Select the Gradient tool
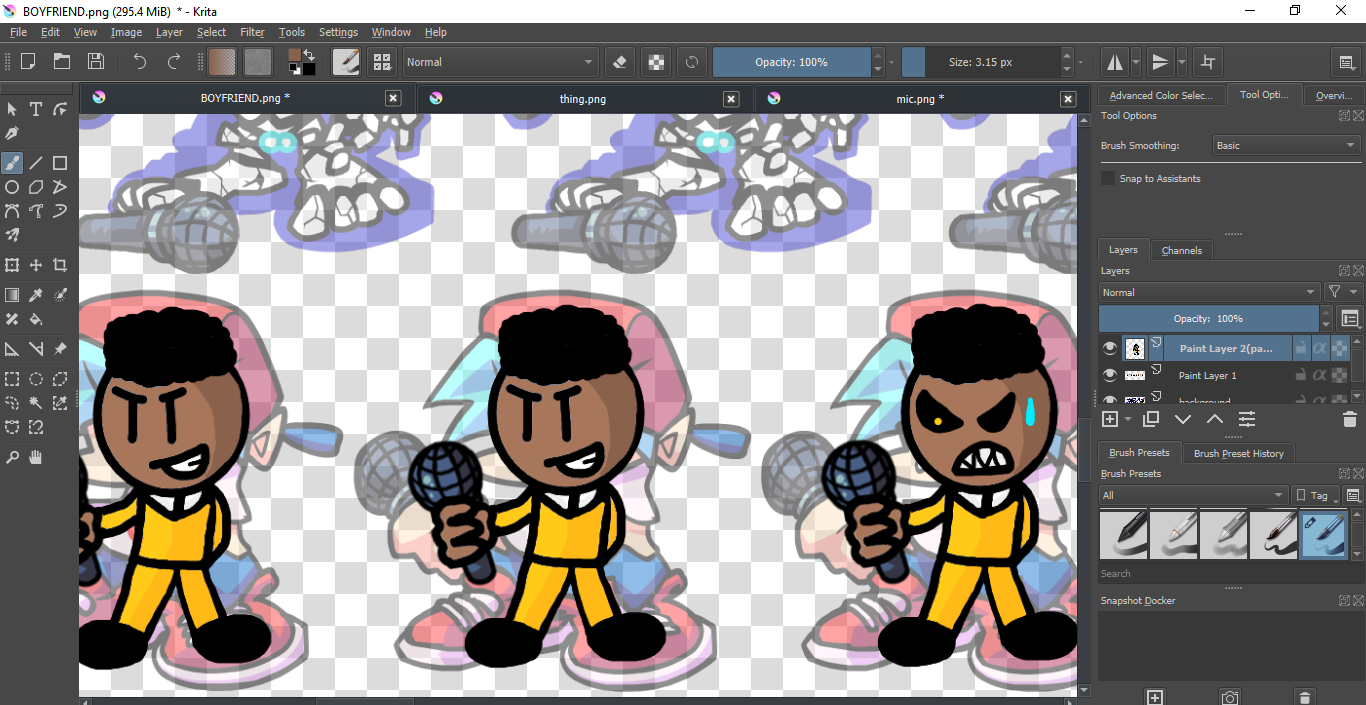The height and width of the screenshot is (705, 1366). (x=12, y=295)
